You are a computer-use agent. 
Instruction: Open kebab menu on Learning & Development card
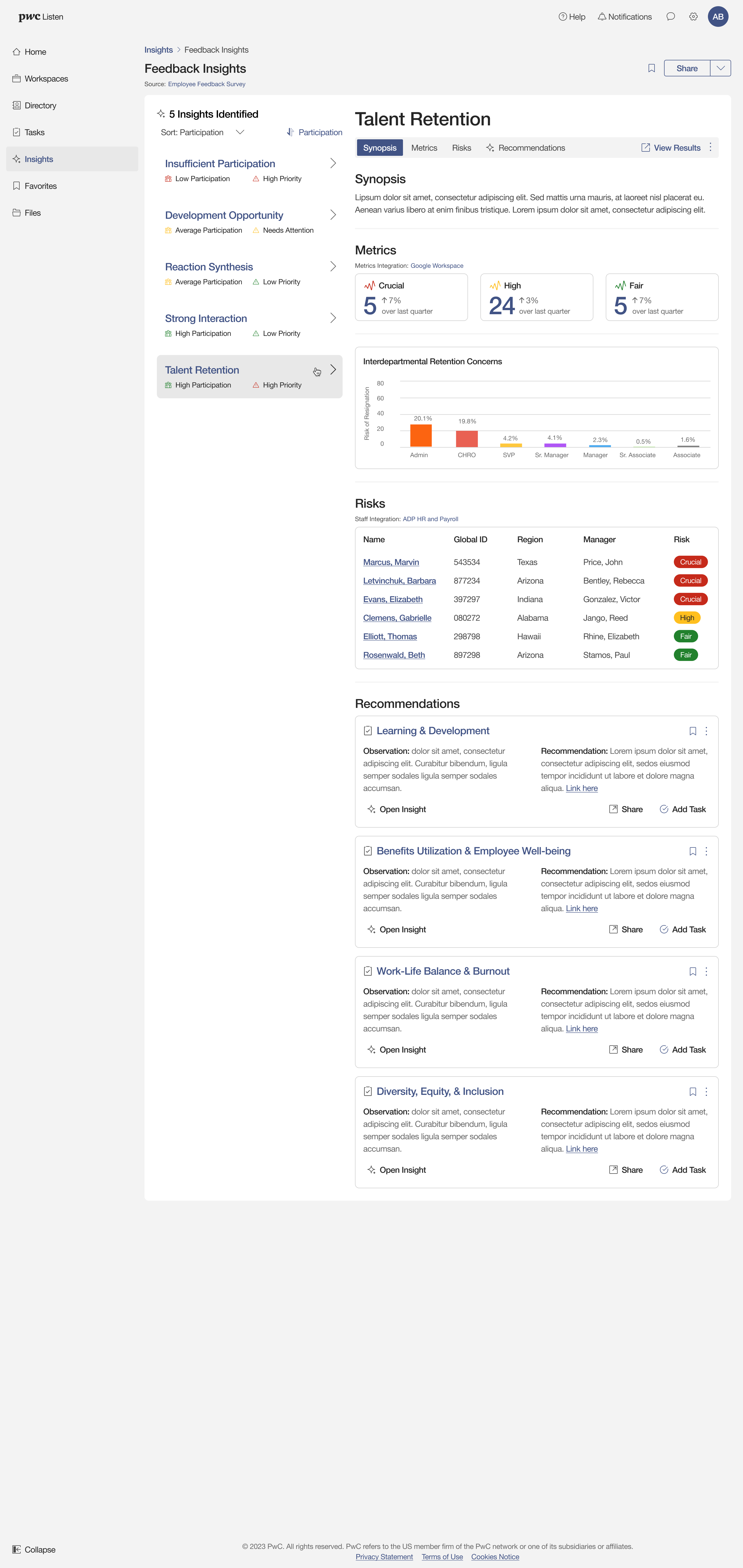click(706, 731)
